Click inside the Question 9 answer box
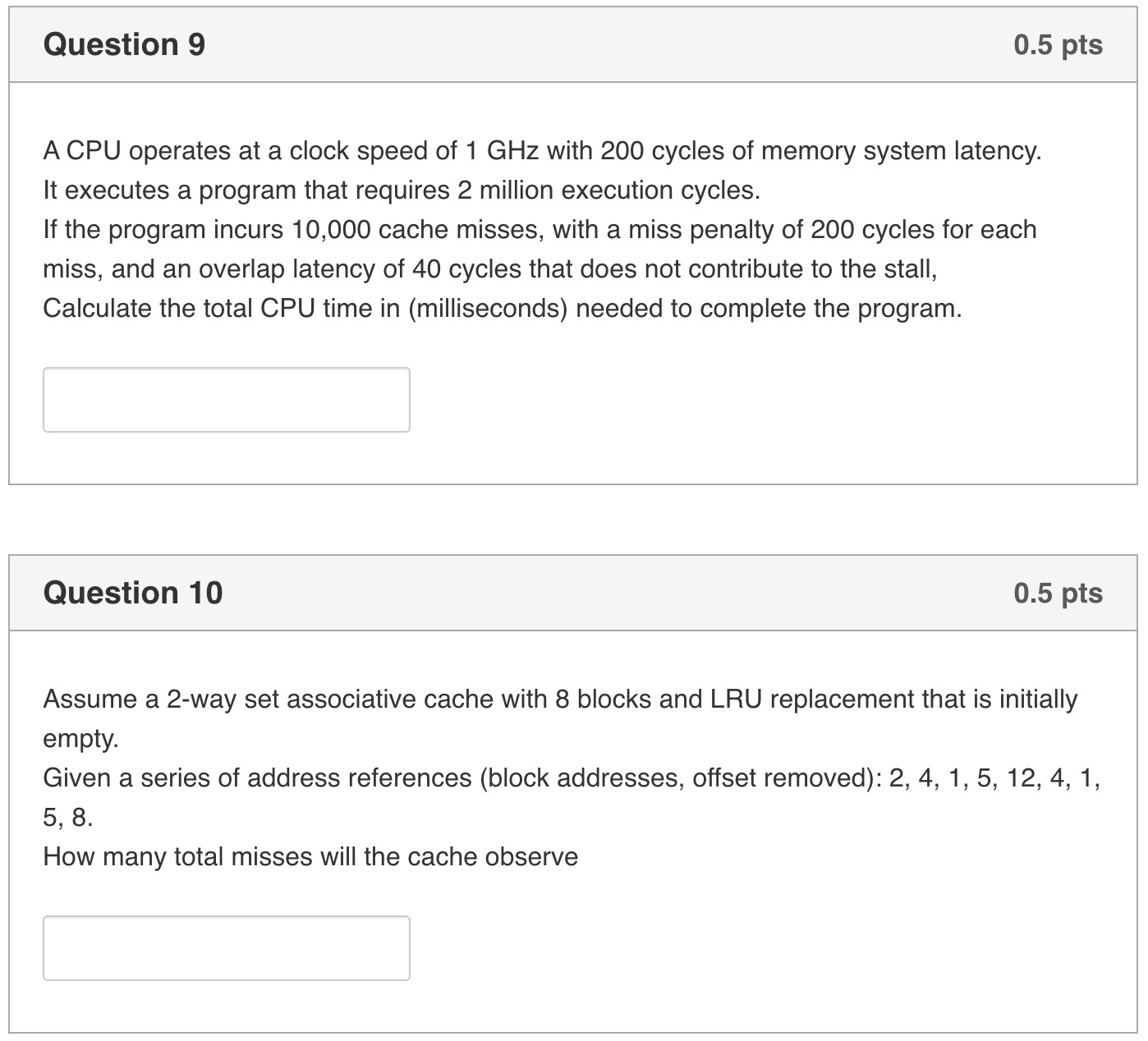Image resolution: width=1148 pixels, height=1041 pixels. (225, 399)
